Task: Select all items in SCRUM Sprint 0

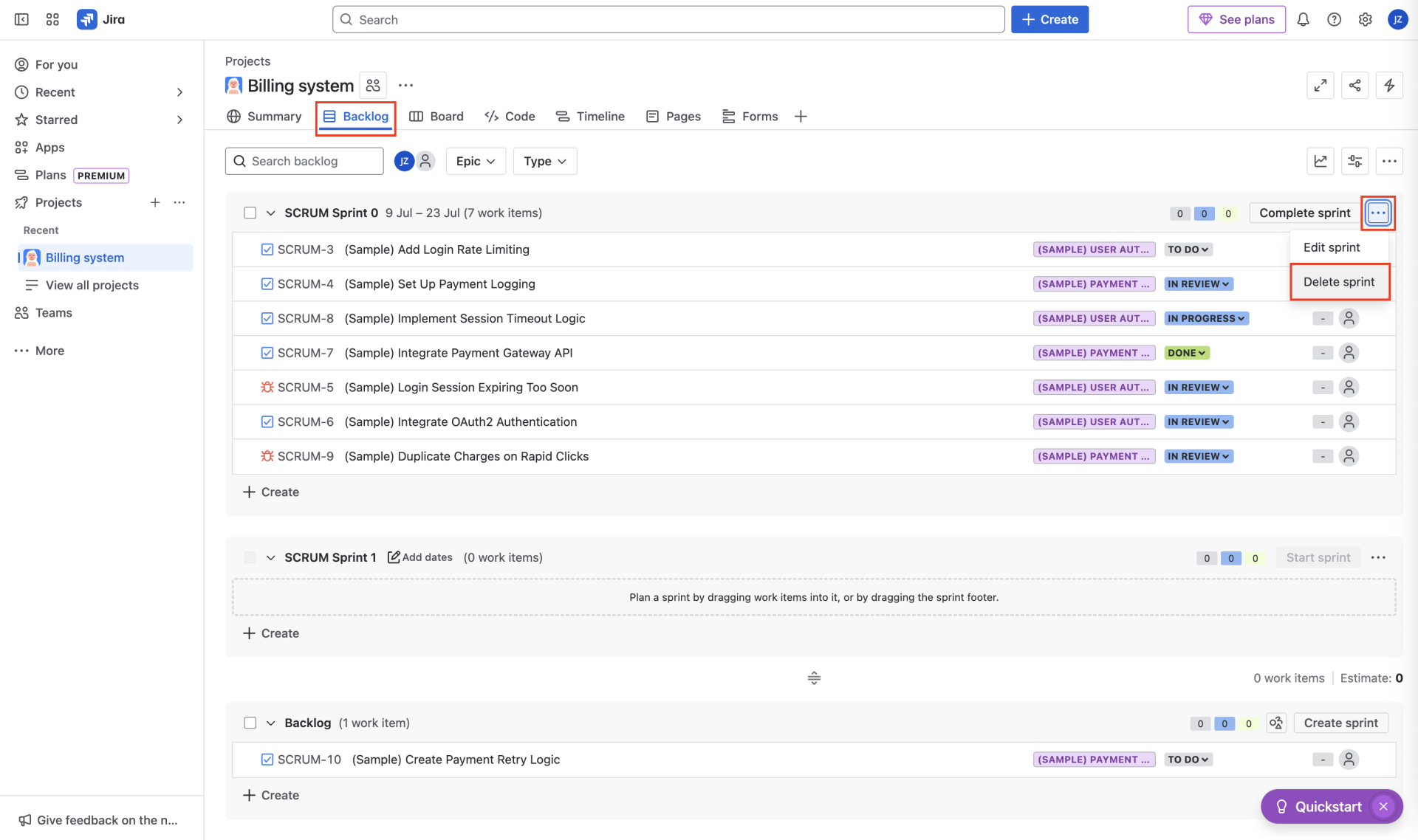Action: pyautogui.click(x=250, y=213)
